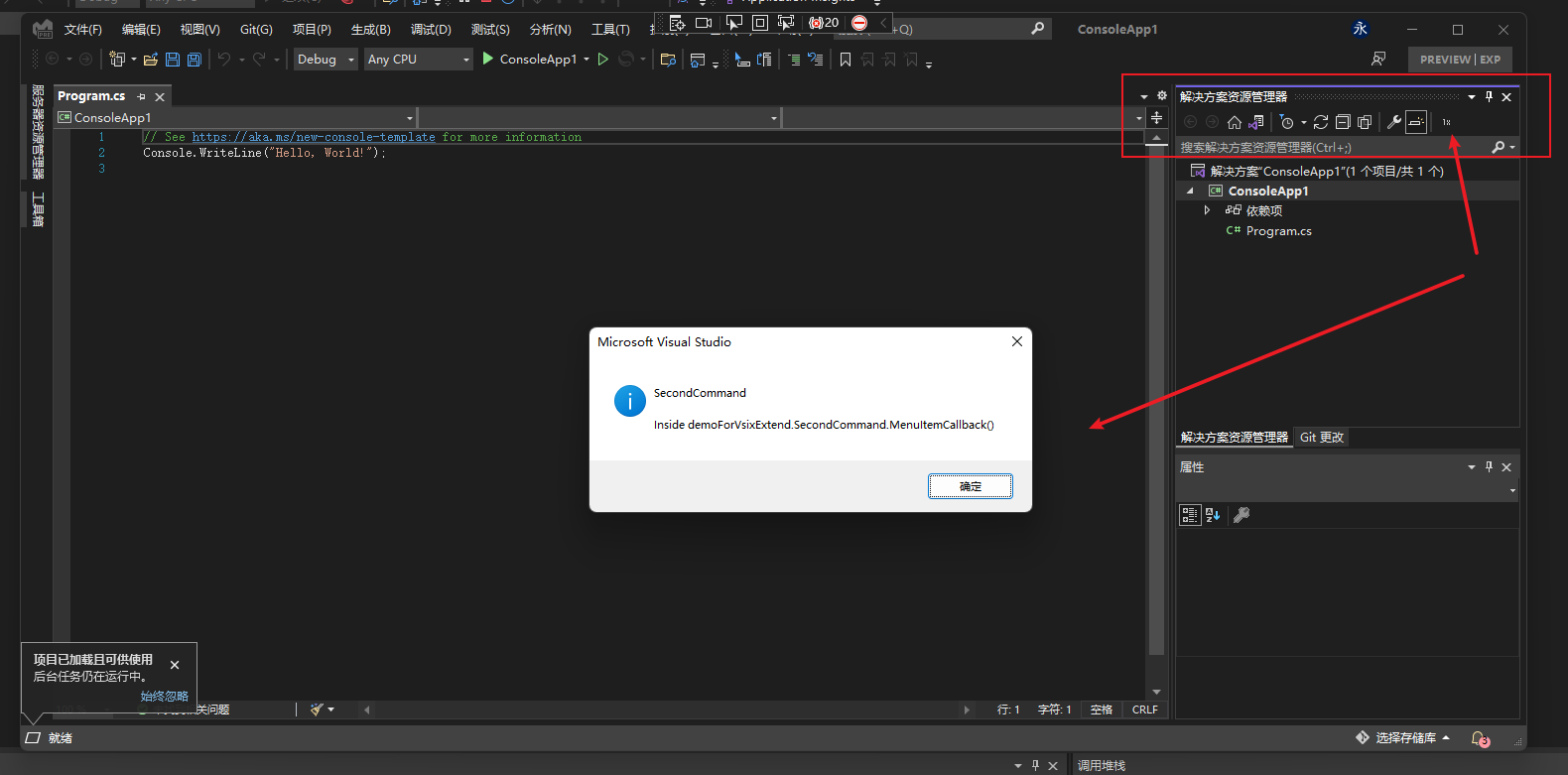Switch to the Git 更改 tab
Viewport: 1568px width, 775px height.
click(x=1322, y=438)
